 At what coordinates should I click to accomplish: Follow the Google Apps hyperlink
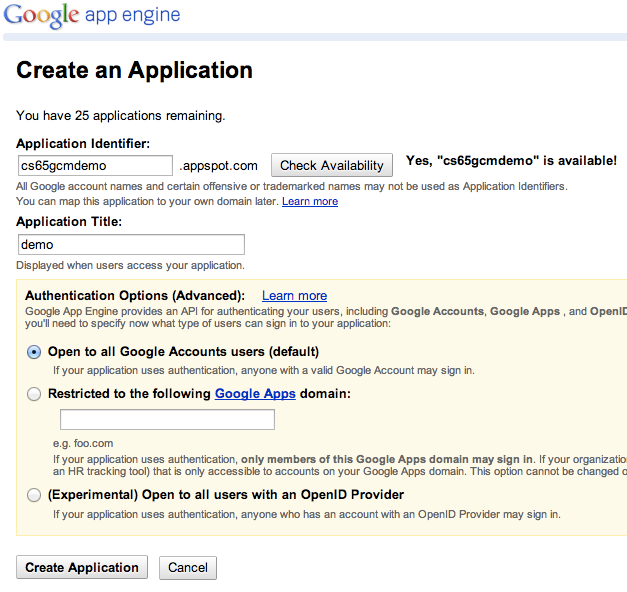point(255,394)
